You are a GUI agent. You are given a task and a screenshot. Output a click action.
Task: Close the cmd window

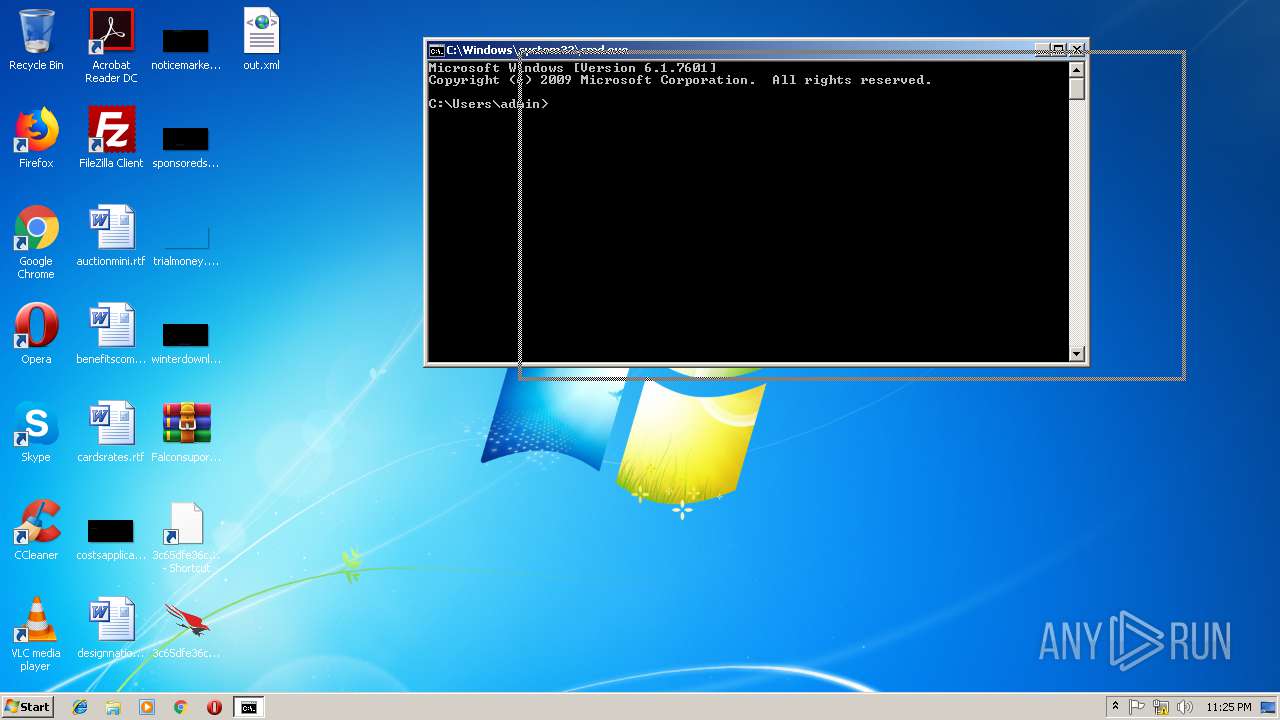[x=1076, y=49]
